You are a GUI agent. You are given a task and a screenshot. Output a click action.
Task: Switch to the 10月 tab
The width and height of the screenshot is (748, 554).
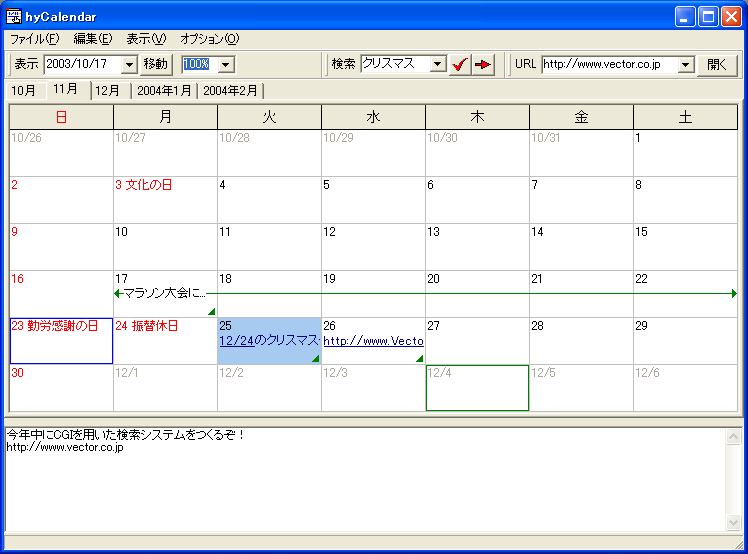24,91
